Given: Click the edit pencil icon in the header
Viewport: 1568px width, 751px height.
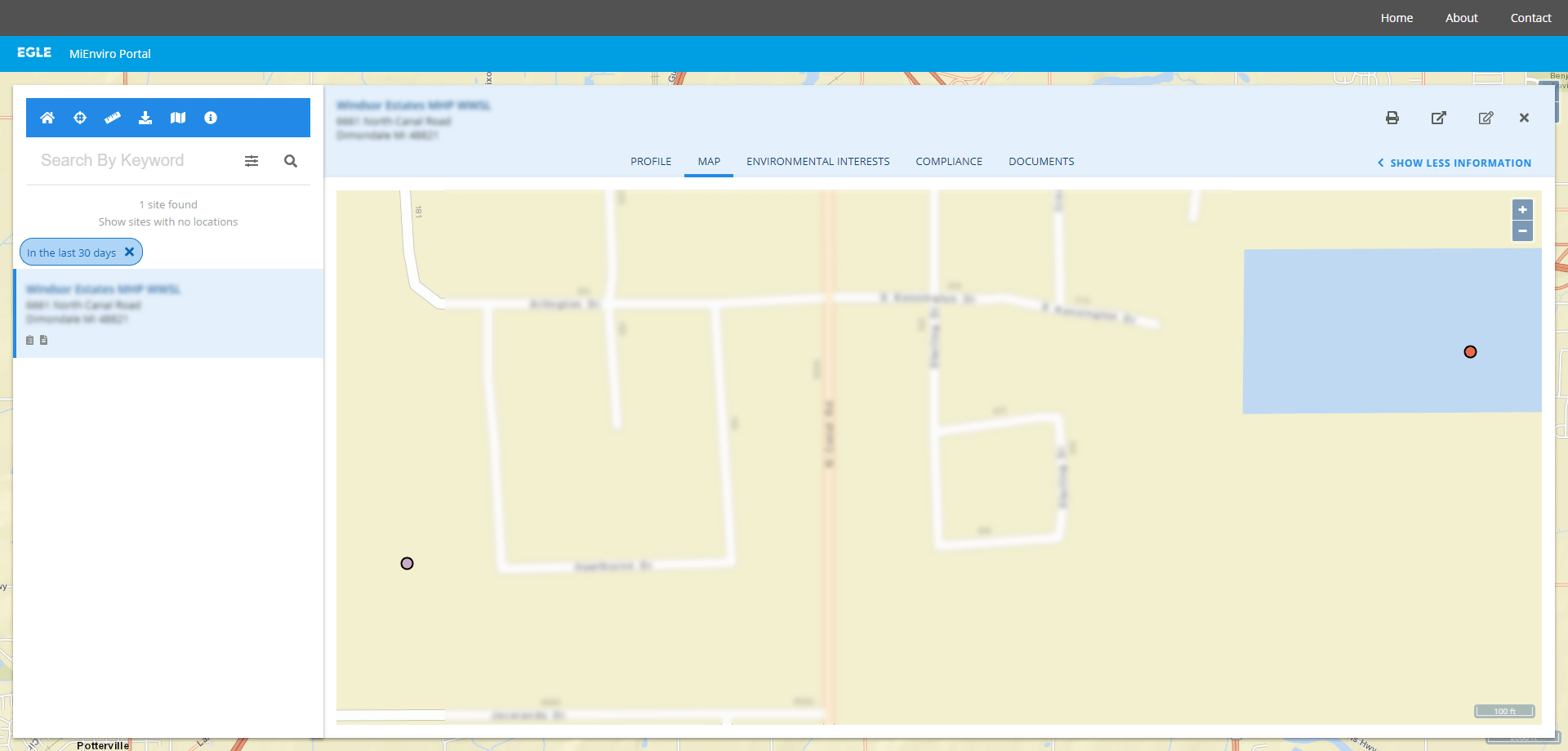Looking at the screenshot, I should coord(1486,118).
